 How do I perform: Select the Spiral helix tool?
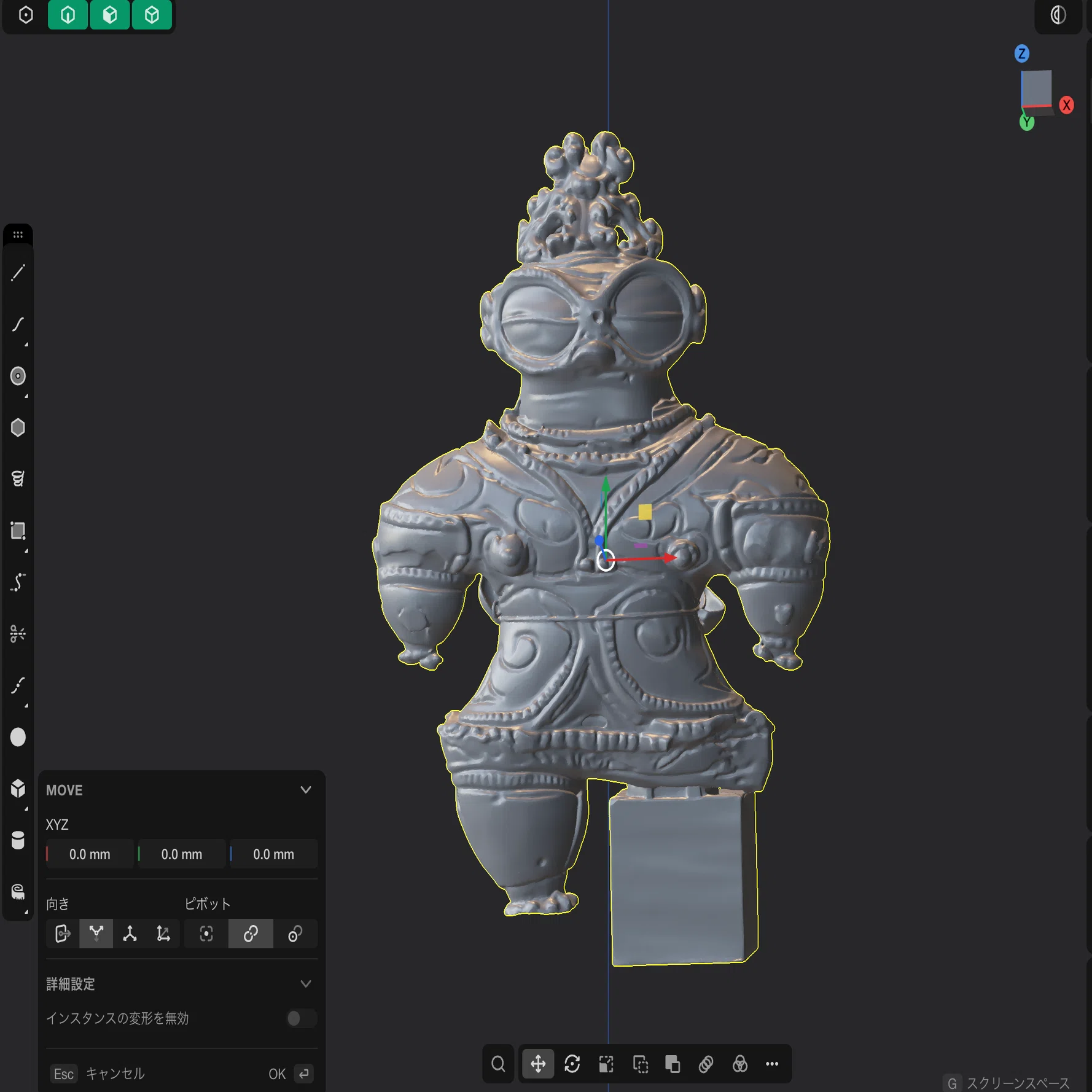18,478
